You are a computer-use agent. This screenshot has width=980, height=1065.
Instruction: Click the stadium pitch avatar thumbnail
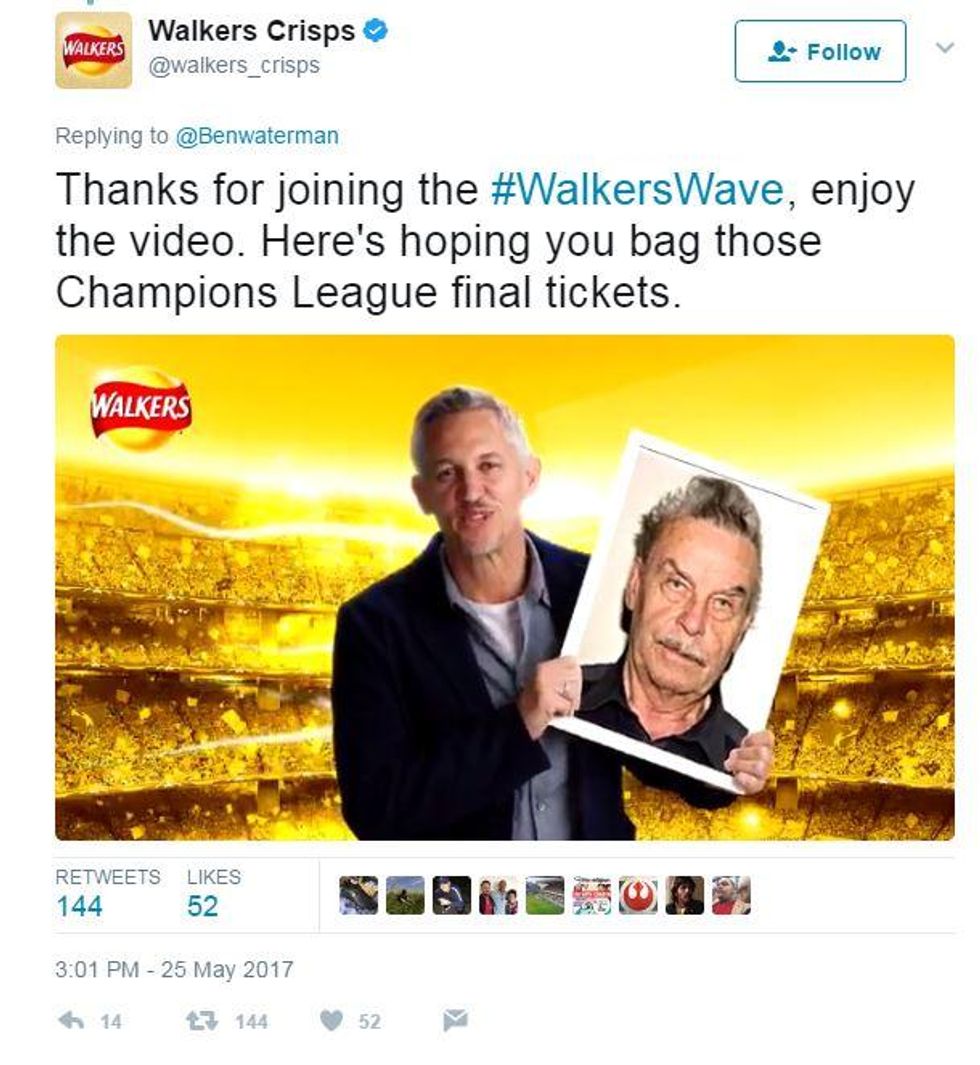click(x=545, y=895)
